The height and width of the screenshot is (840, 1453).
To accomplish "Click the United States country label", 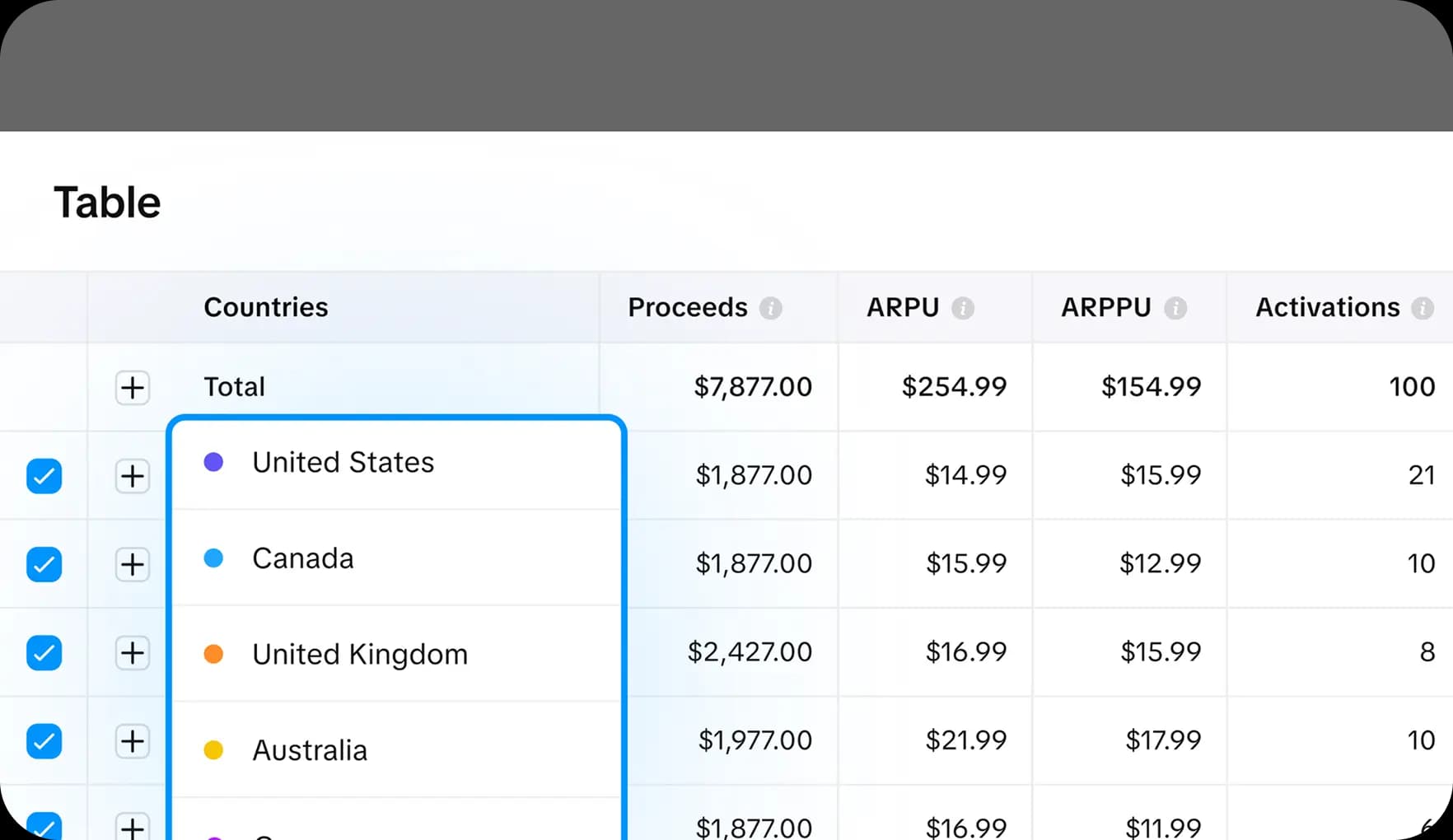I will pyautogui.click(x=343, y=462).
